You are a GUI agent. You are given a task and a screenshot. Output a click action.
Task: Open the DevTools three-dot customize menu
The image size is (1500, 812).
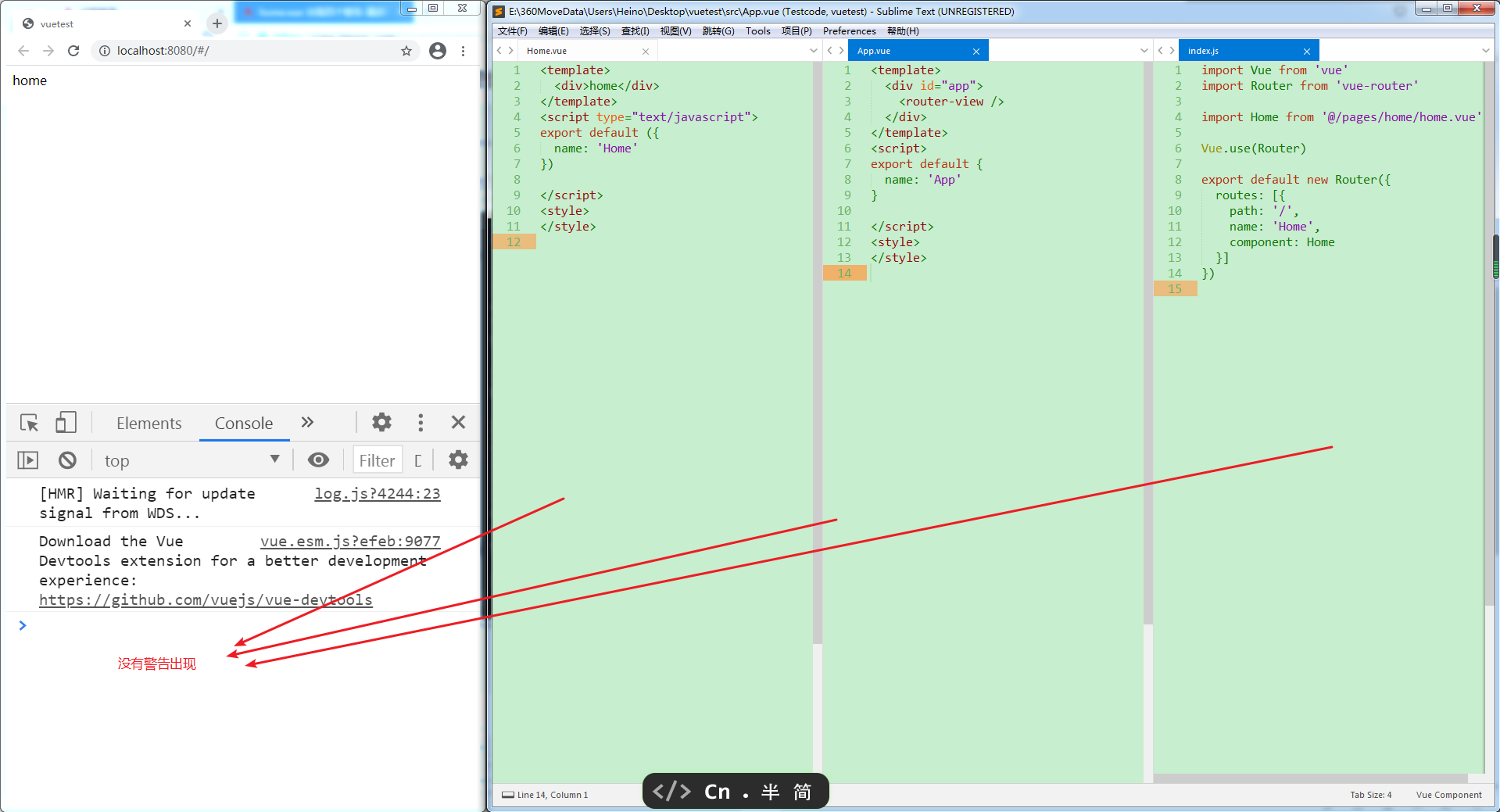point(421,423)
